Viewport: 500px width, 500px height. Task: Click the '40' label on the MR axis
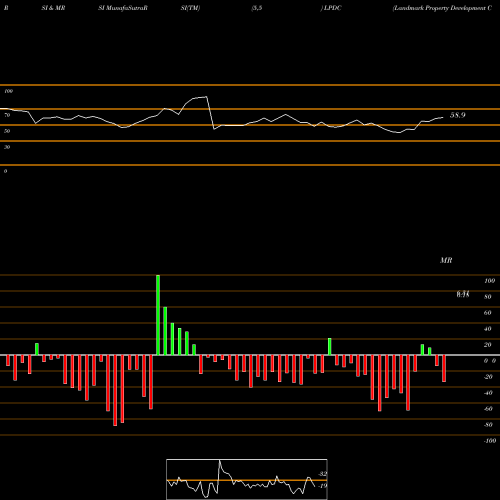pos(488,329)
